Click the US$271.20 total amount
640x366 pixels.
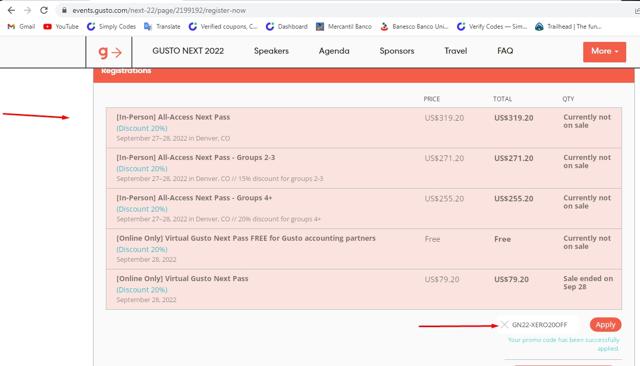pos(513,158)
